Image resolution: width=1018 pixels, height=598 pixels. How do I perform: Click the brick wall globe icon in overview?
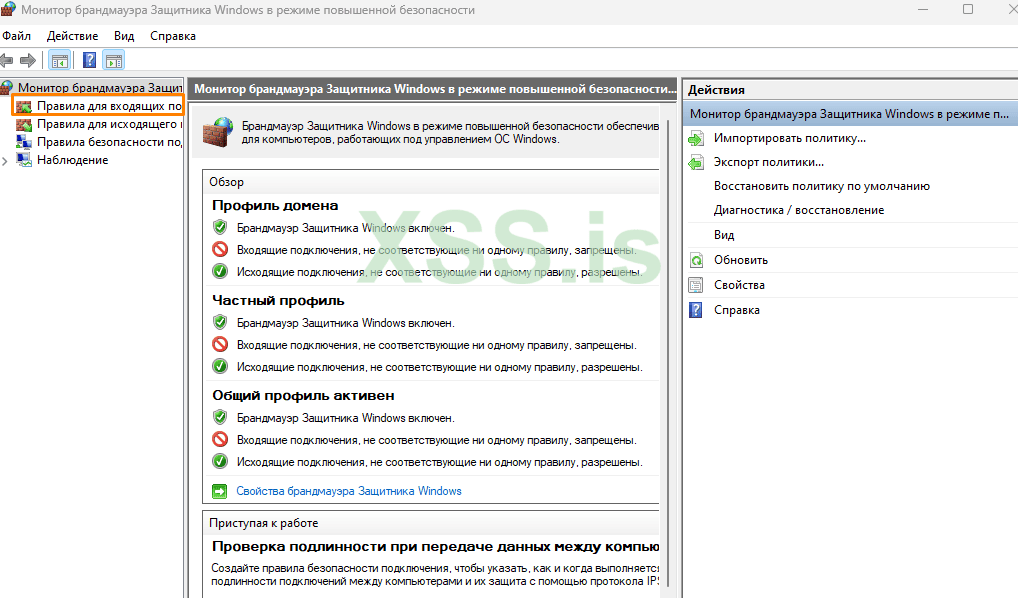[217, 132]
